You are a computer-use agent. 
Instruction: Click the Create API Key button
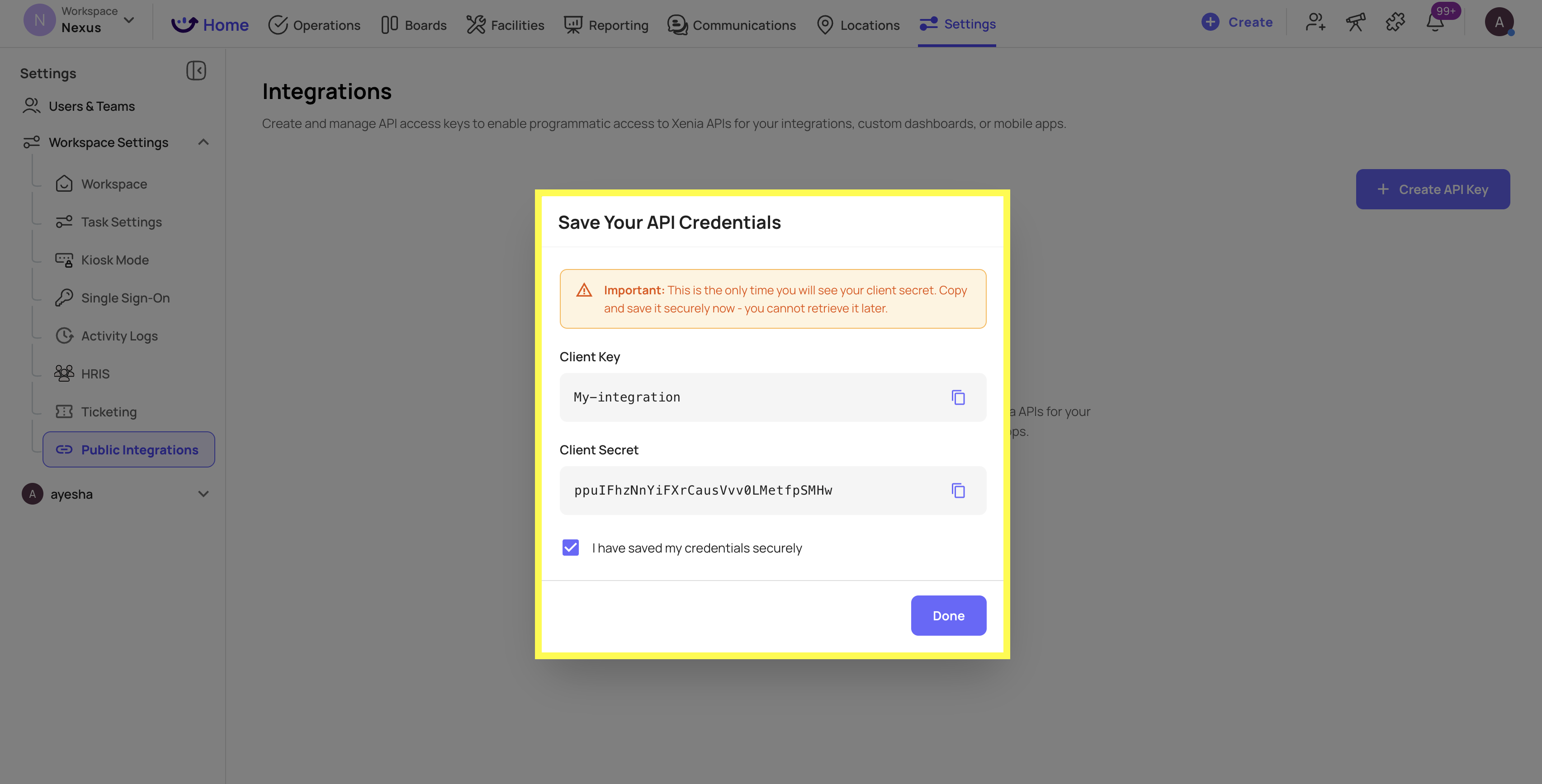tap(1433, 189)
